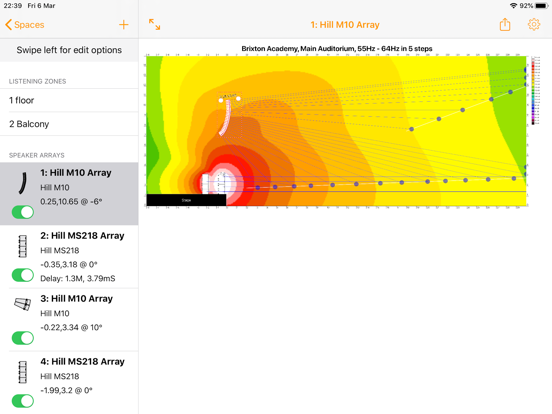The height and width of the screenshot is (414, 552).
Task: Select 1: Hill M10 Array row title
Action: pyautogui.click(x=76, y=172)
